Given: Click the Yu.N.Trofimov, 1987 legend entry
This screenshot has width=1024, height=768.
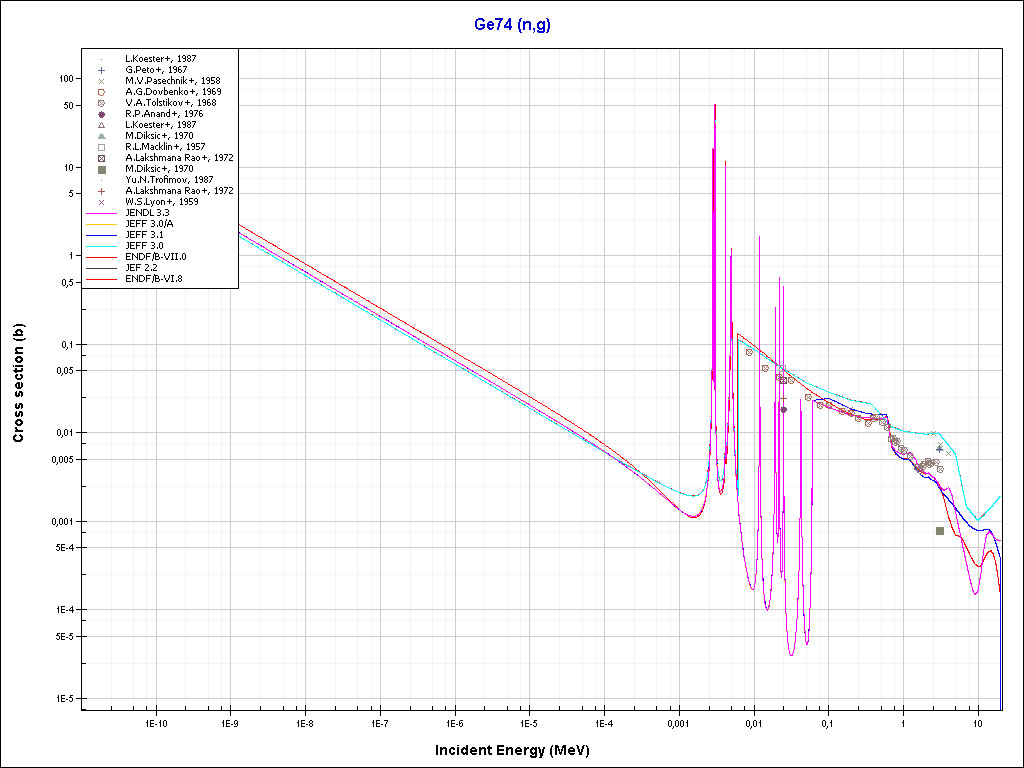Looking at the screenshot, I should point(169,180).
